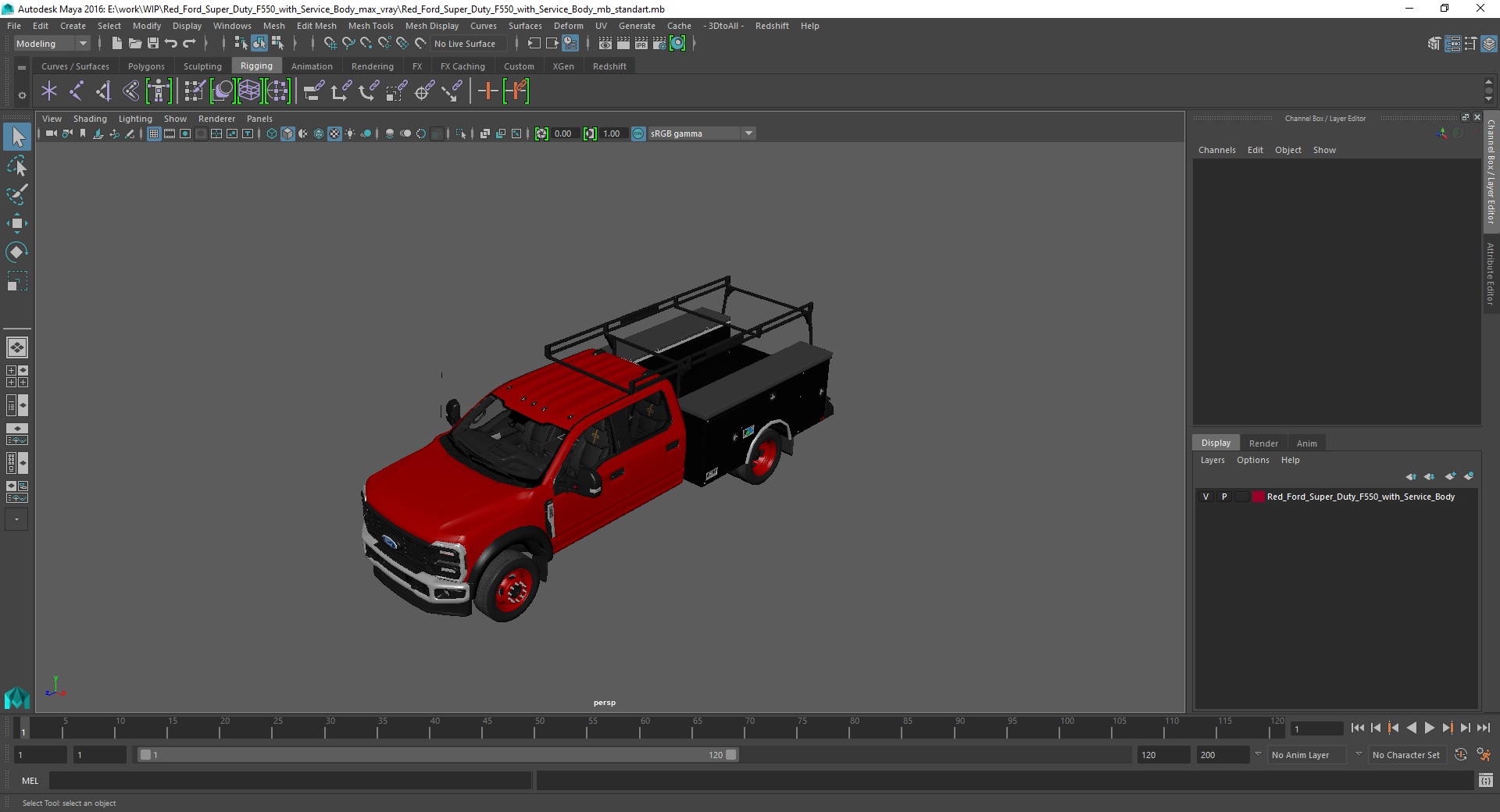Switch to the Animation shelf tab
The height and width of the screenshot is (812, 1500).
click(311, 66)
